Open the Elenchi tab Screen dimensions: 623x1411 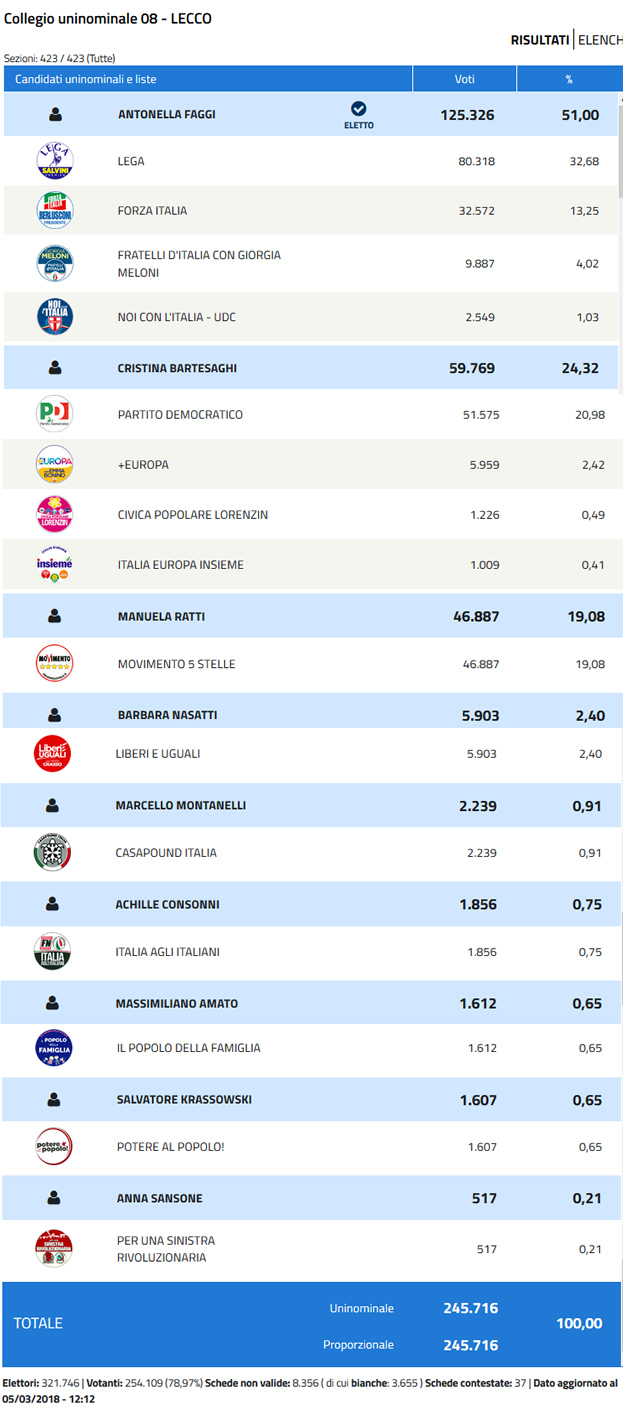pos(600,40)
